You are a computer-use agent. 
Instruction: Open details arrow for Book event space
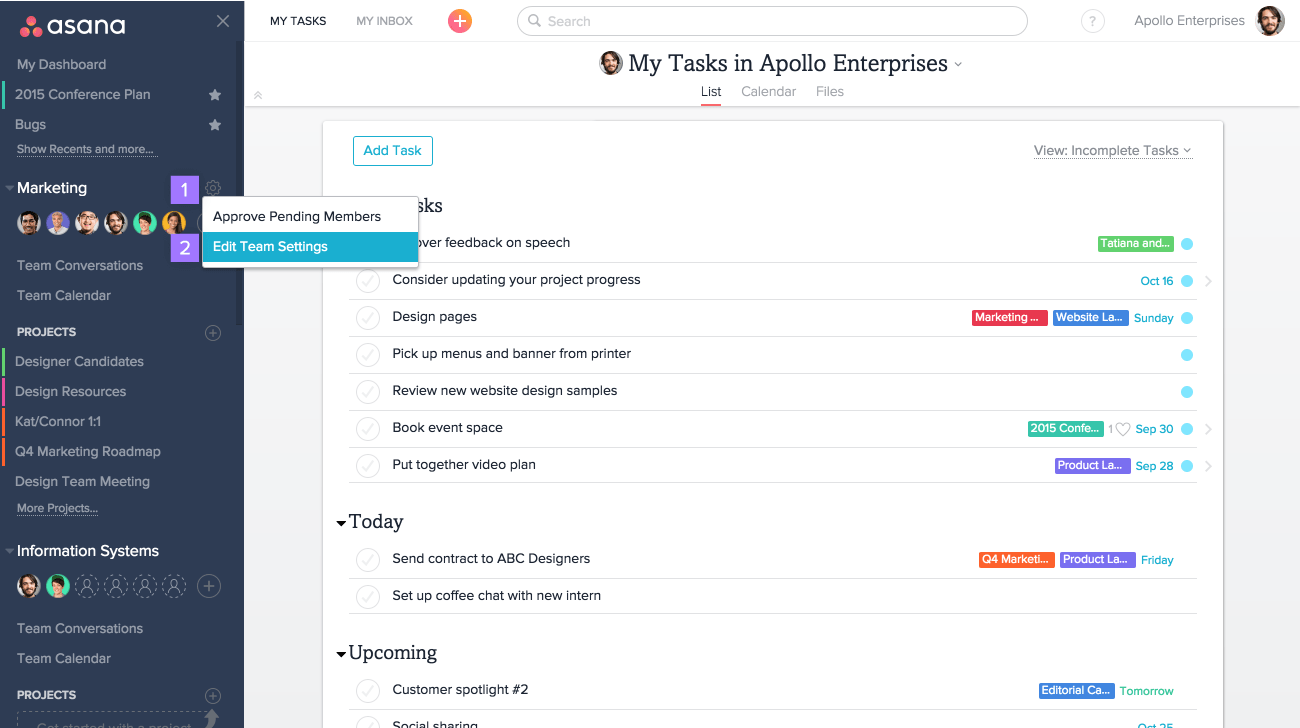[1208, 429]
